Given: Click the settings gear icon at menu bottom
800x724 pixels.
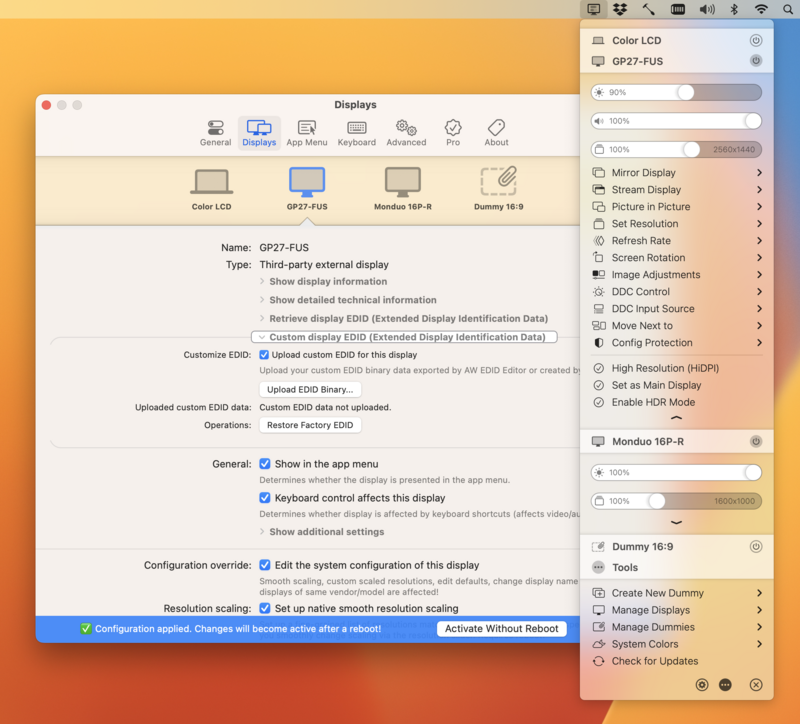Looking at the screenshot, I should tap(702, 685).
